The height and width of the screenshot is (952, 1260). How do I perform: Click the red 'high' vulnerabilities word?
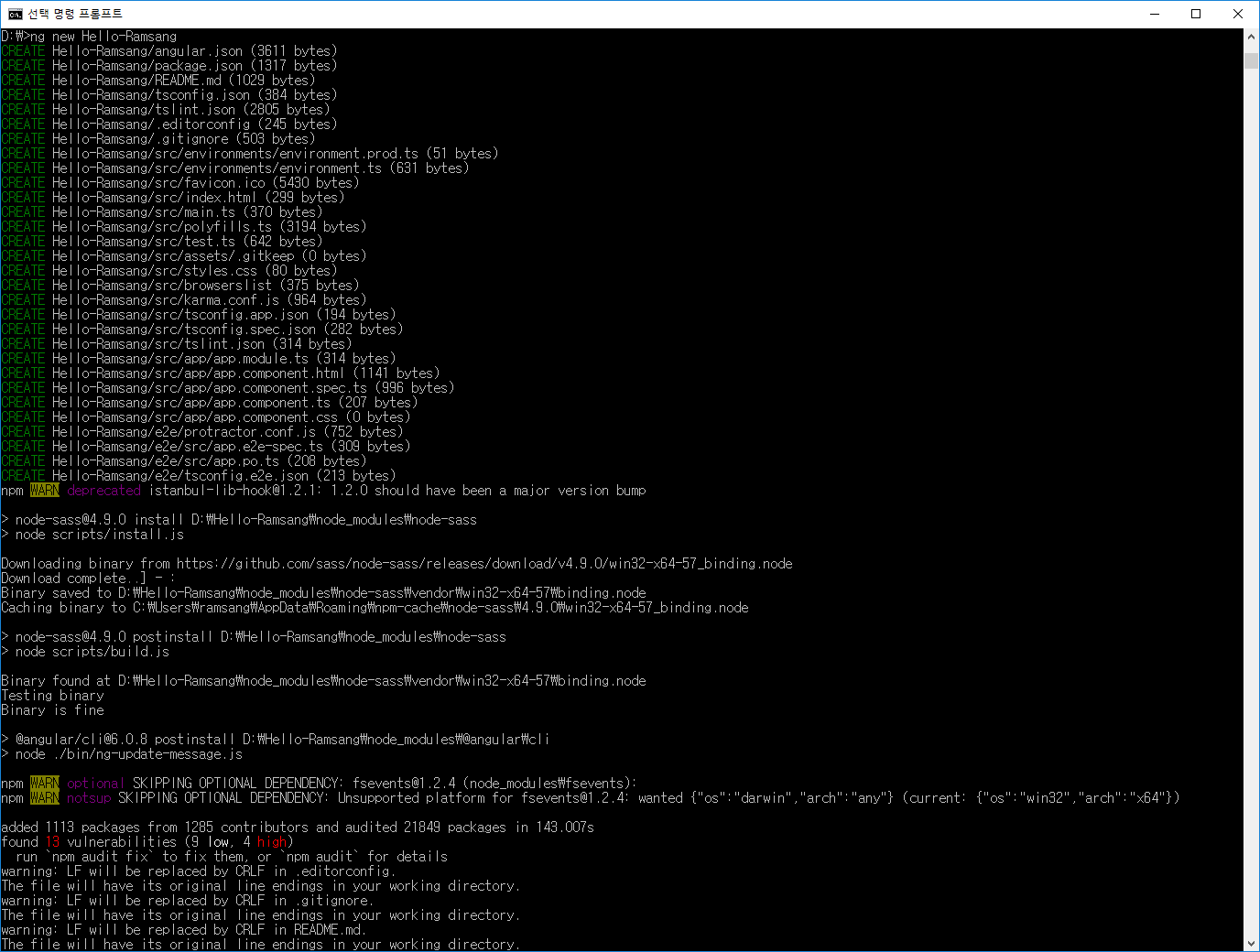[x=271, y=842]
